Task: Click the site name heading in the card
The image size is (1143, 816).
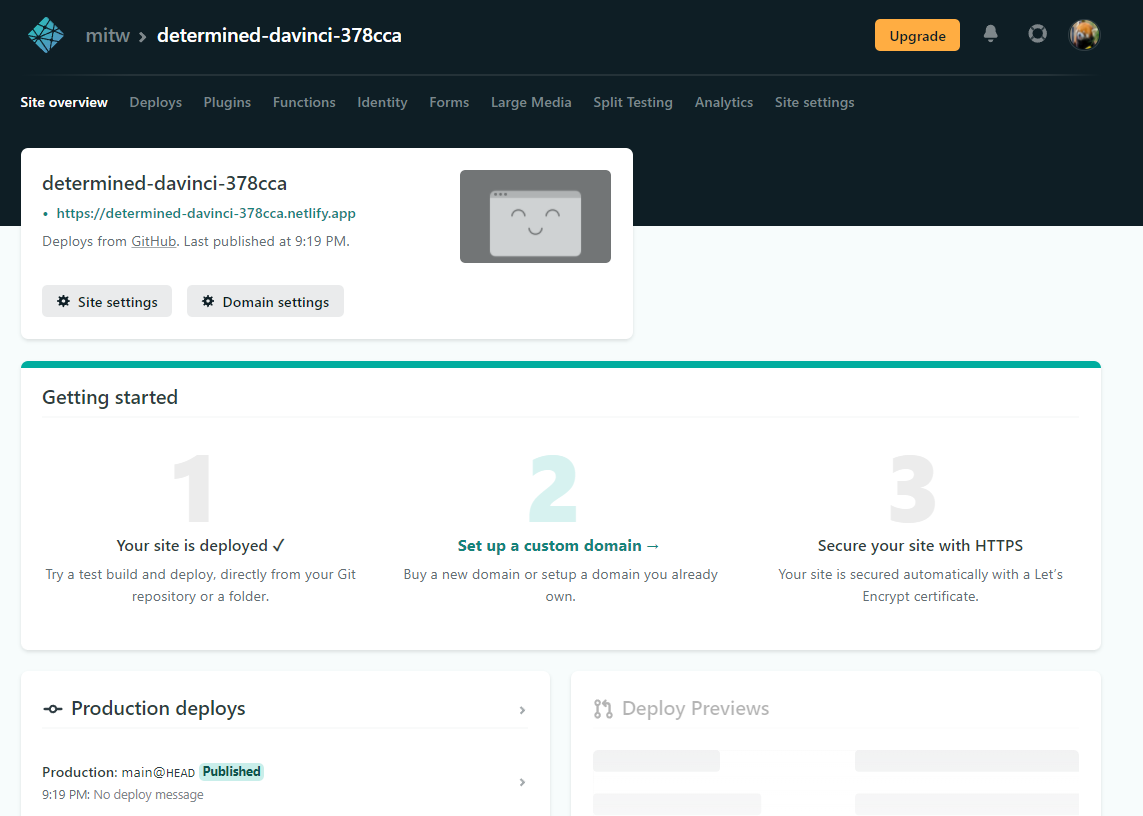Action: [165, 183]
